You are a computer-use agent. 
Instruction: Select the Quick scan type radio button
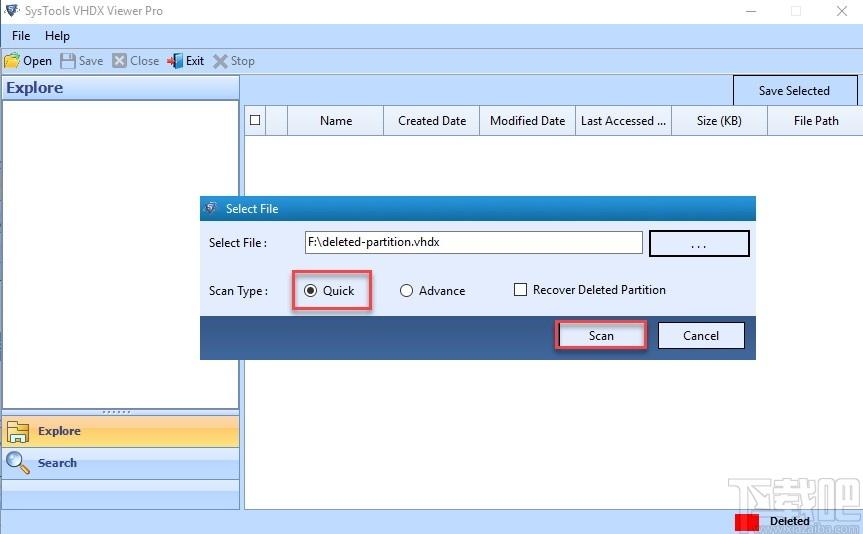(x=310, y=291)
